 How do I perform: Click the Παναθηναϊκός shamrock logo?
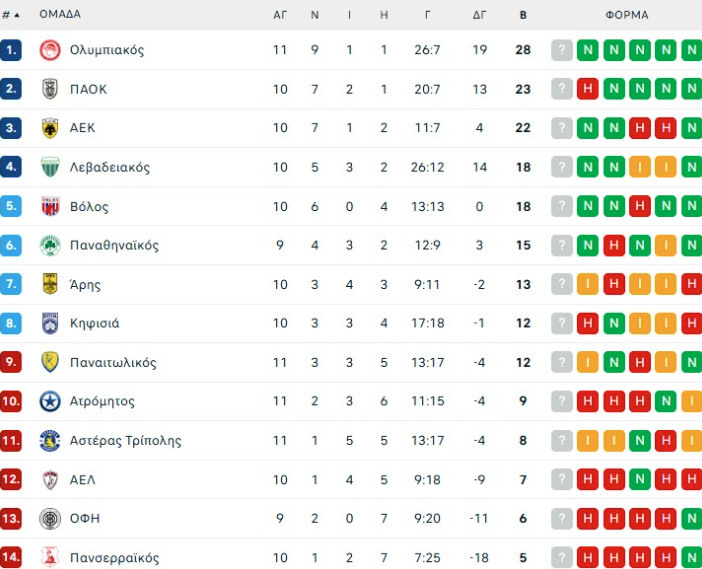(50, 245)
